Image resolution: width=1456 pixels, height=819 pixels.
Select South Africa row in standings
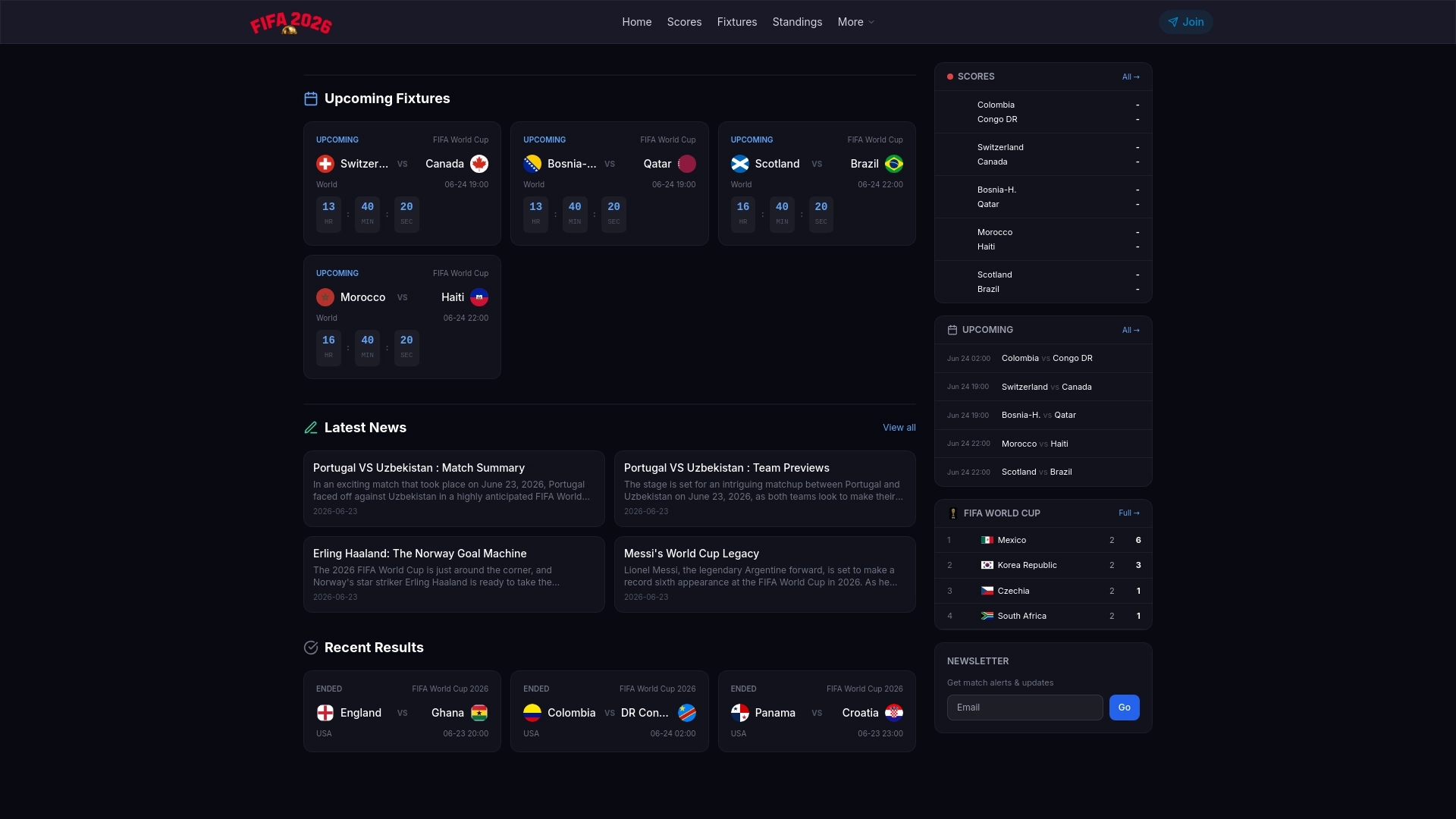coord(1043,617)
